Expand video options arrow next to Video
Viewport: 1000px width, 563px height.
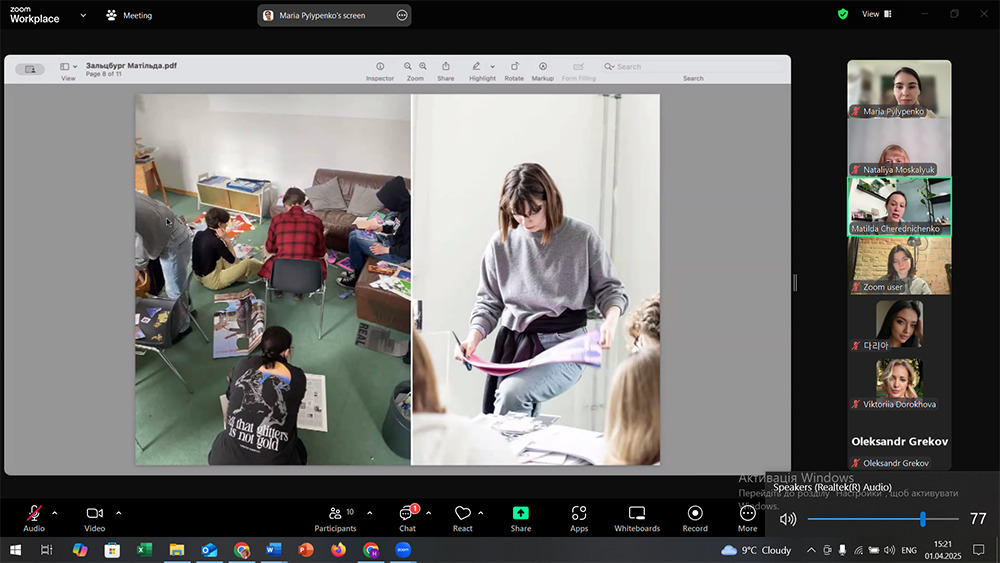point(119,513)
